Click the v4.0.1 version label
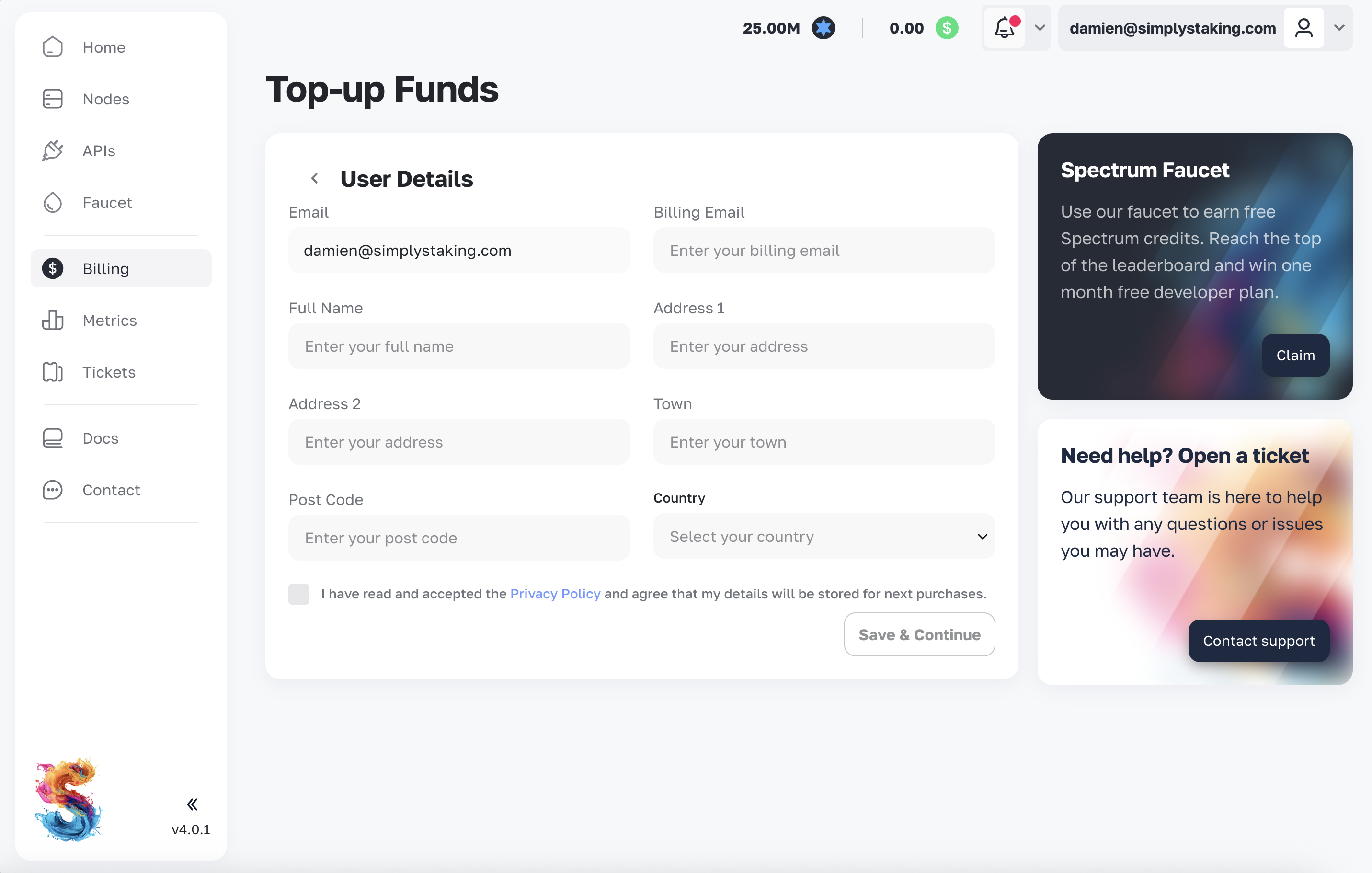 [191, 829]
